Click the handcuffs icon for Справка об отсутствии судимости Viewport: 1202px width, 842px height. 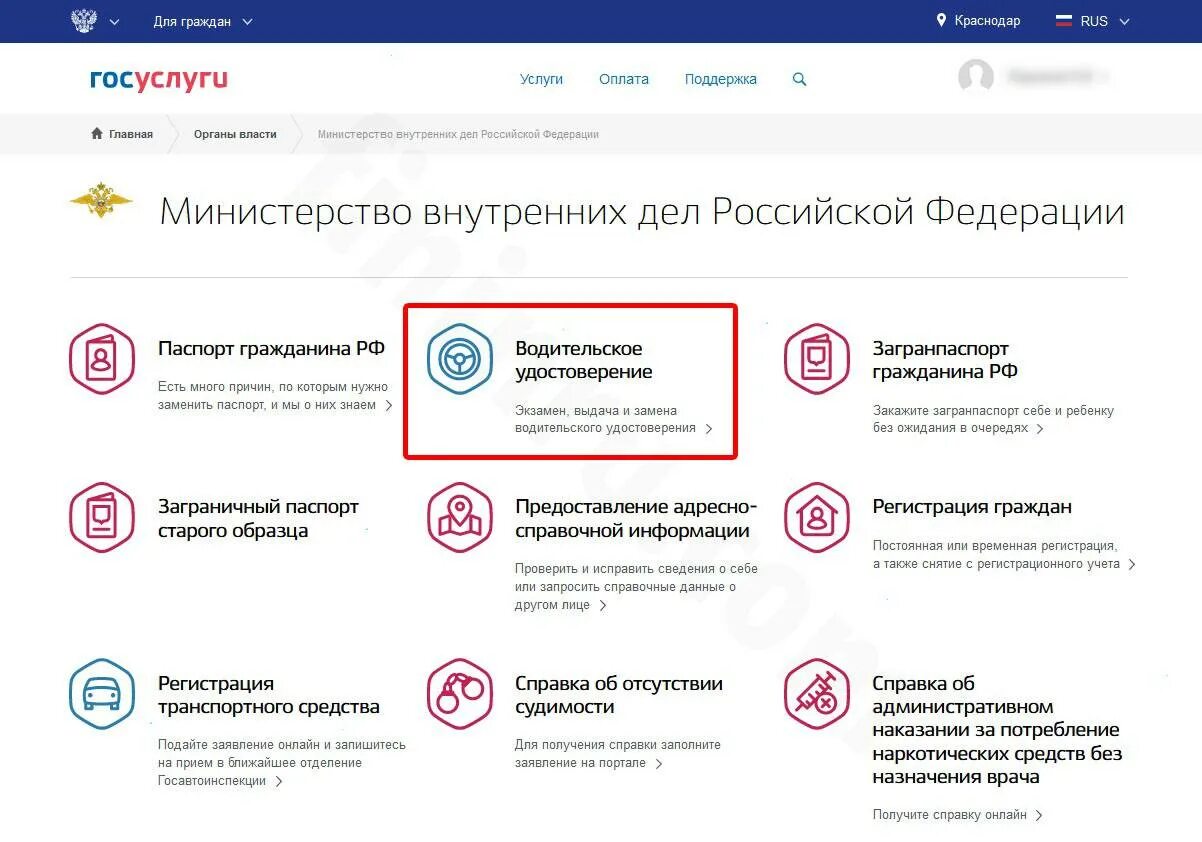(x=459, y=694)
